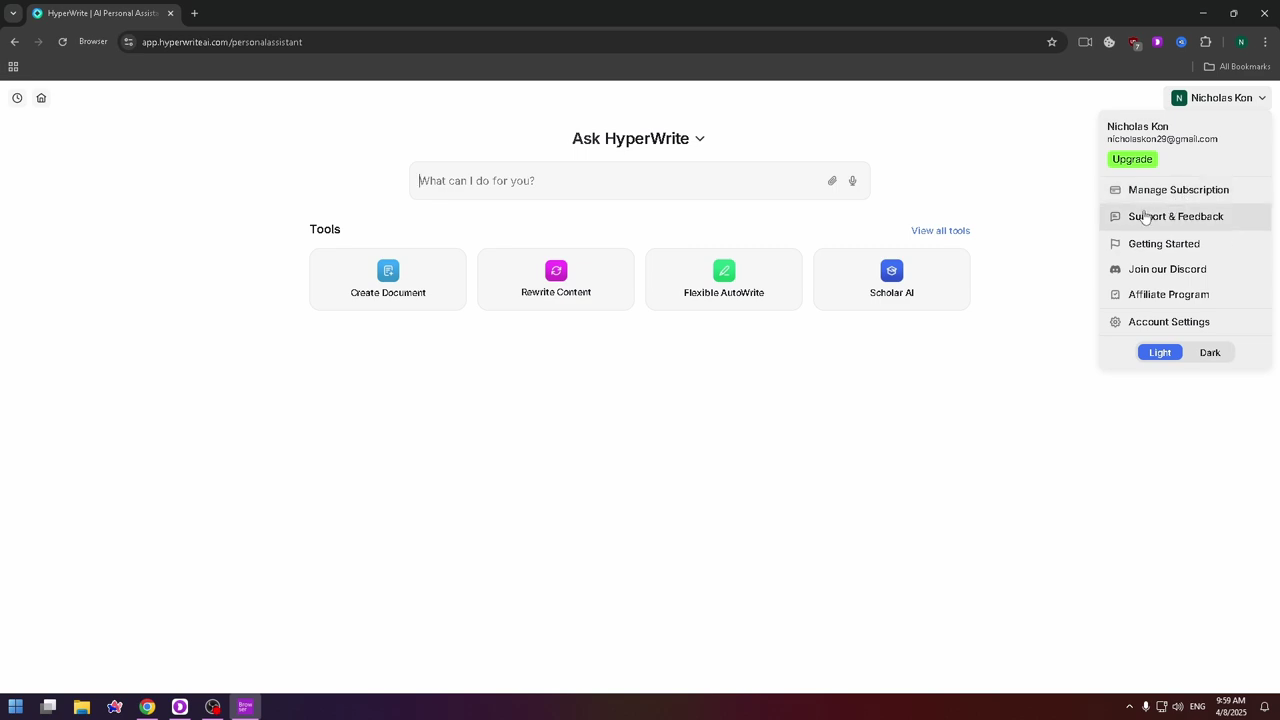1280x720 pixels.
Task: Go to Account Settings
Action: point(1186,322)
